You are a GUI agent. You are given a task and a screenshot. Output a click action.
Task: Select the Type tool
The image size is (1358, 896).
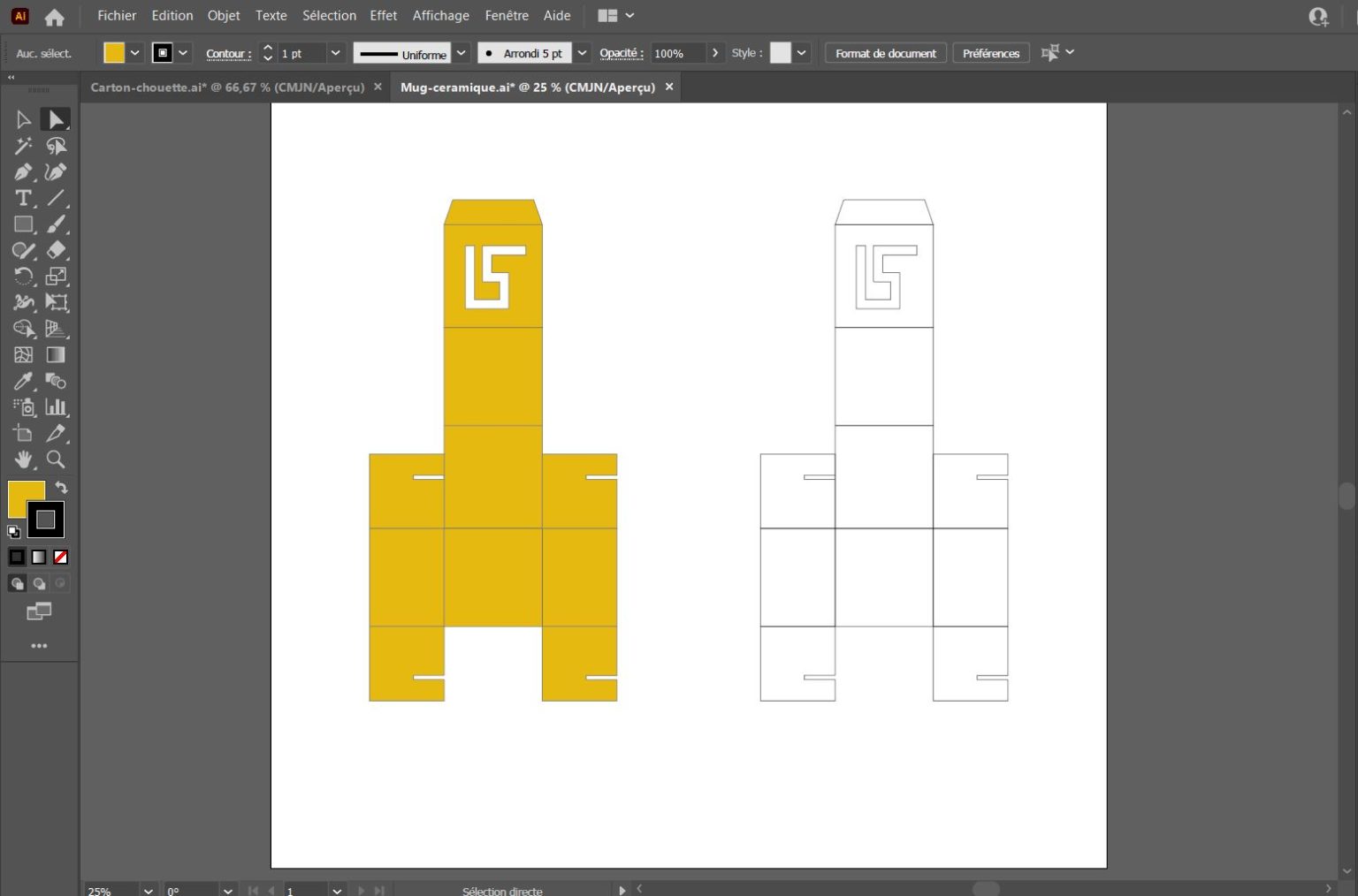pyautogui.click(x=23, y=199)
